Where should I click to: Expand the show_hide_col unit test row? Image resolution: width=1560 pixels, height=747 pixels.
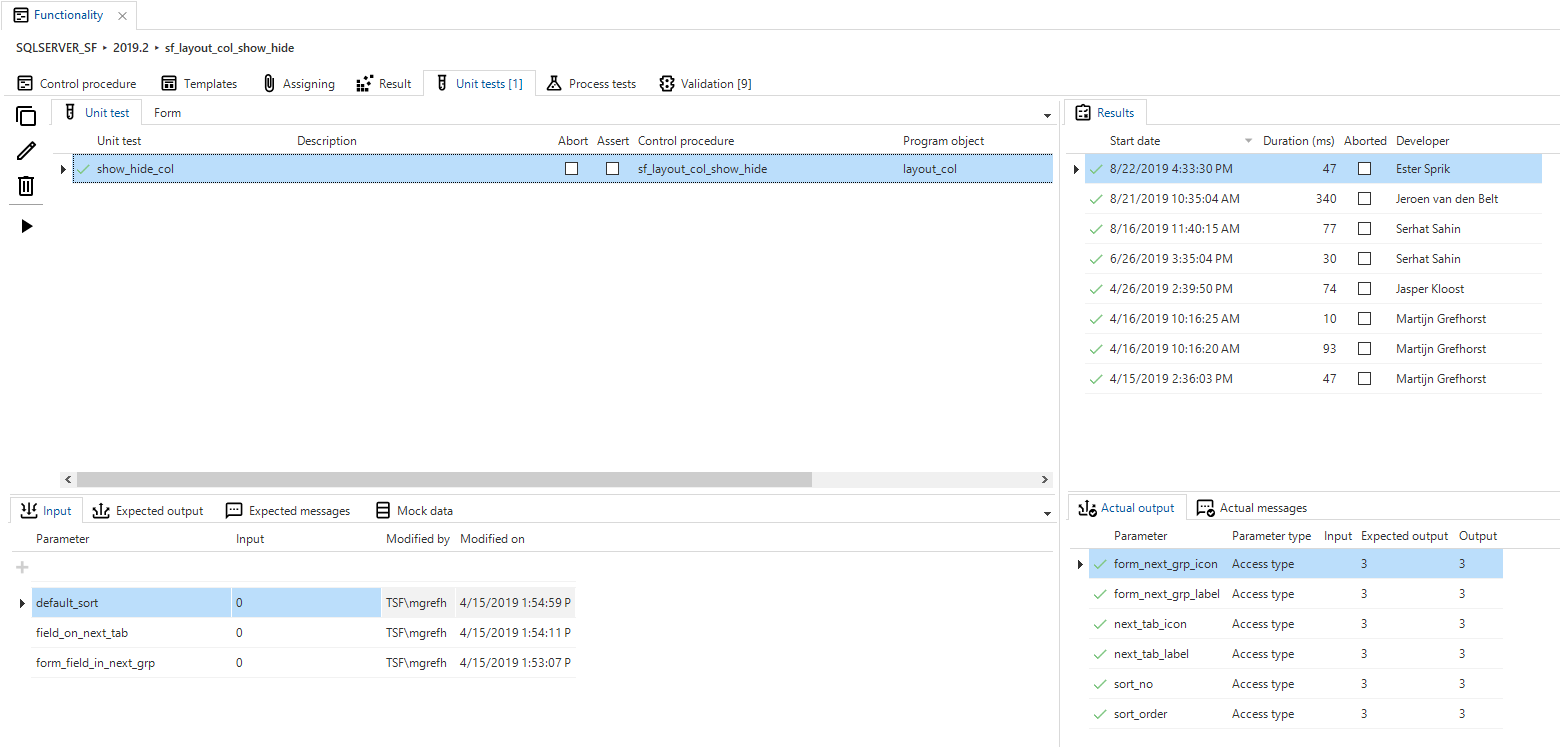click(63, 168)
